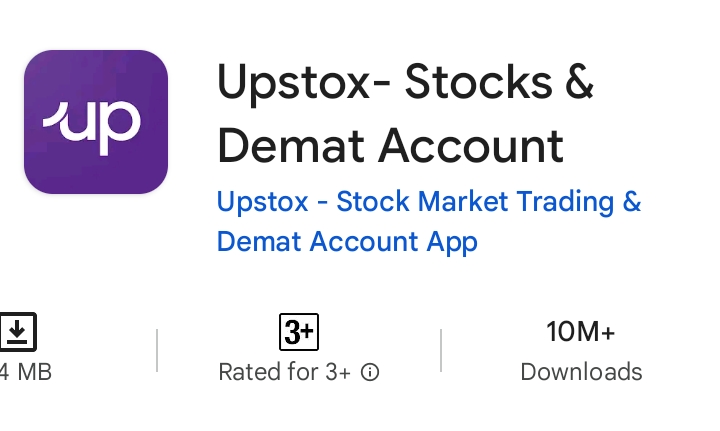
Task: Click the purple Upstox app icon
Action: pos(96,122)
